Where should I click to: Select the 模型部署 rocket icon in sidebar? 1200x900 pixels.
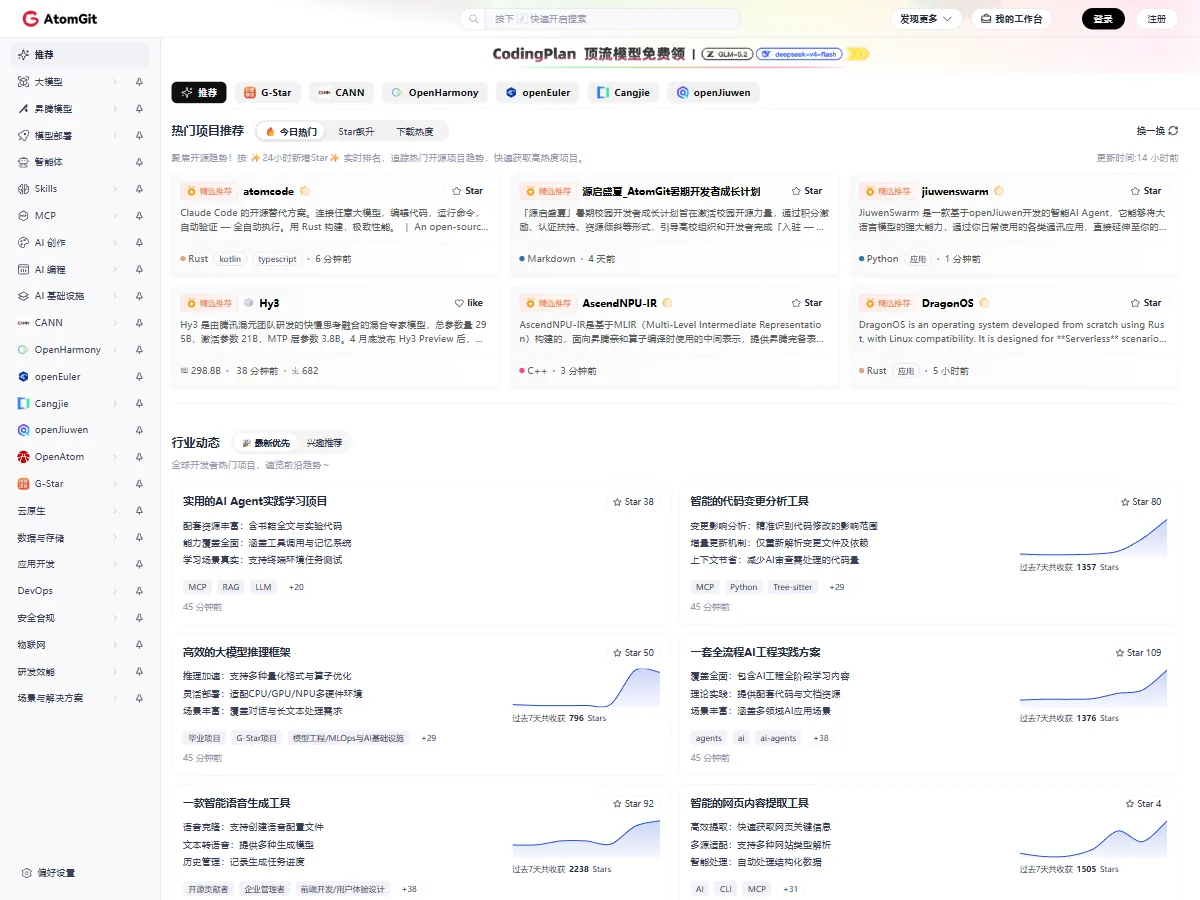(24, 135)
